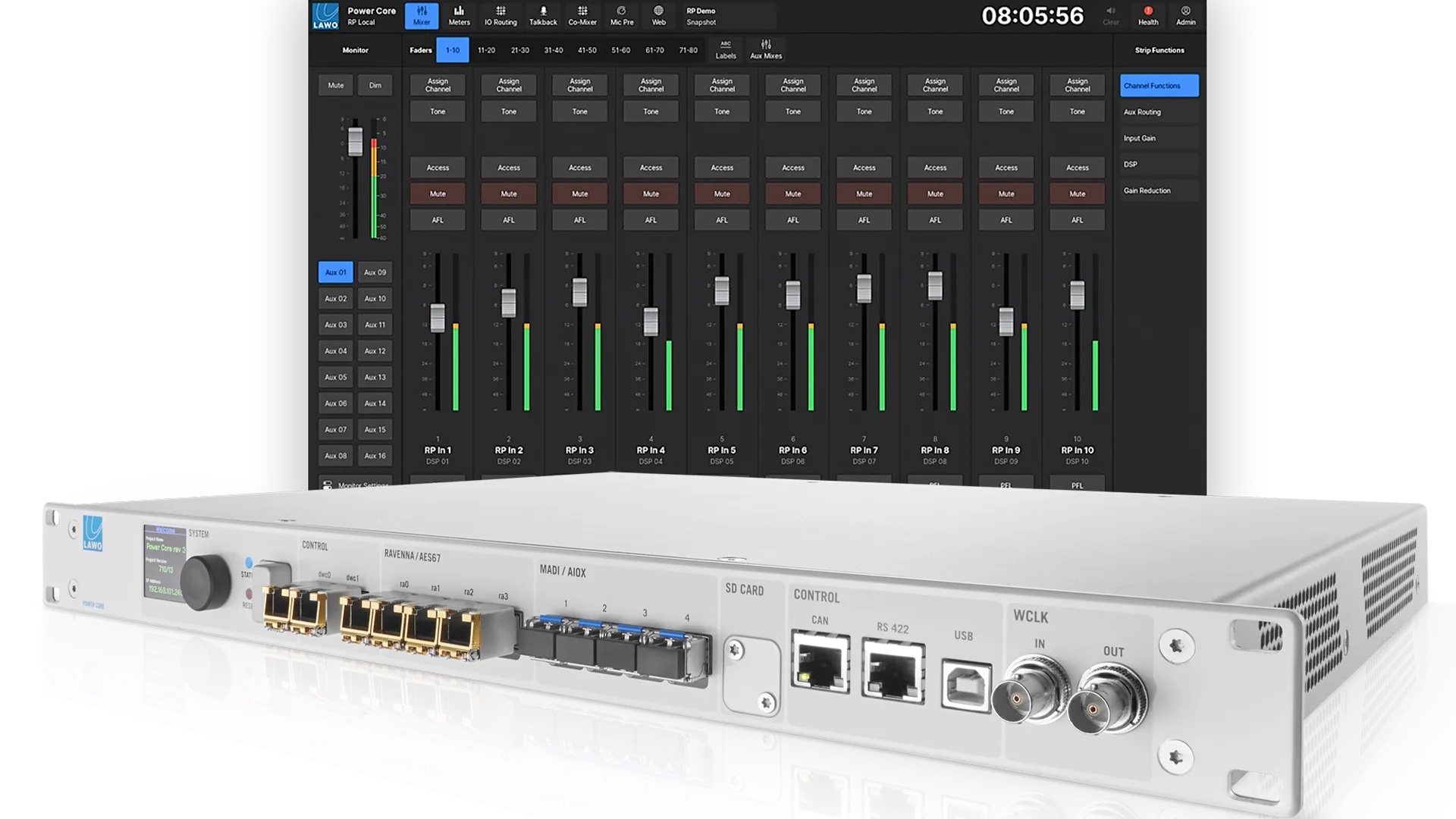Switch to fader bank 31-40
This screenshot has width=1456, height=819.
(x=554, y=50)
